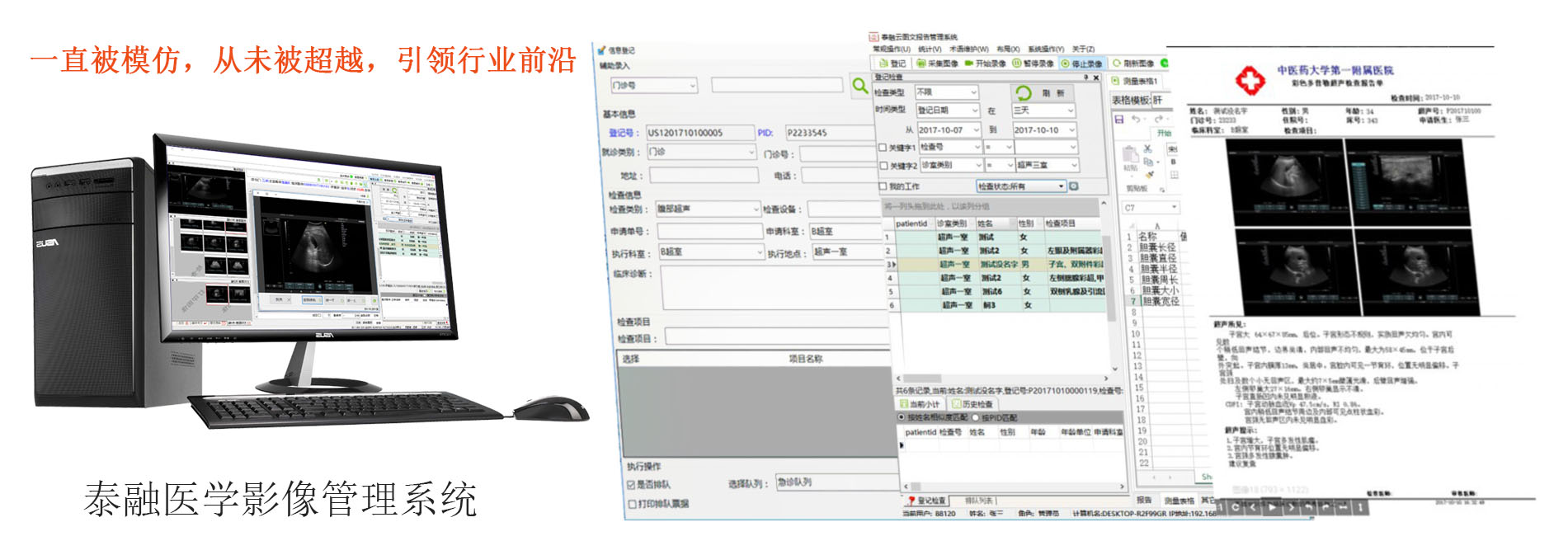Switch to the 排队列表 bottom tab

[980, 501]
